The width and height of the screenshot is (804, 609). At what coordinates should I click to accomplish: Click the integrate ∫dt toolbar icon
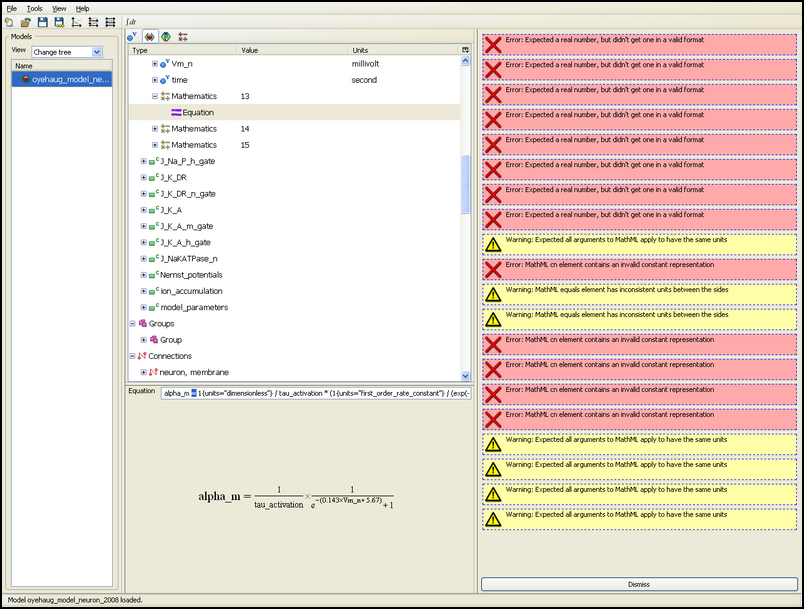(131, 22)
